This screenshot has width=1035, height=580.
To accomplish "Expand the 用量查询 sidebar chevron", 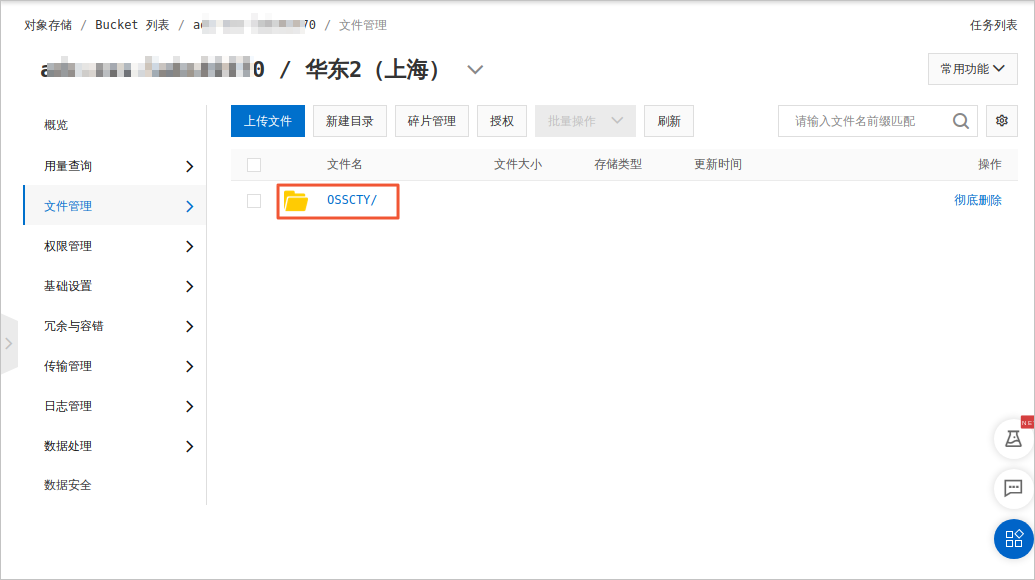I will [x=190, y=166].
